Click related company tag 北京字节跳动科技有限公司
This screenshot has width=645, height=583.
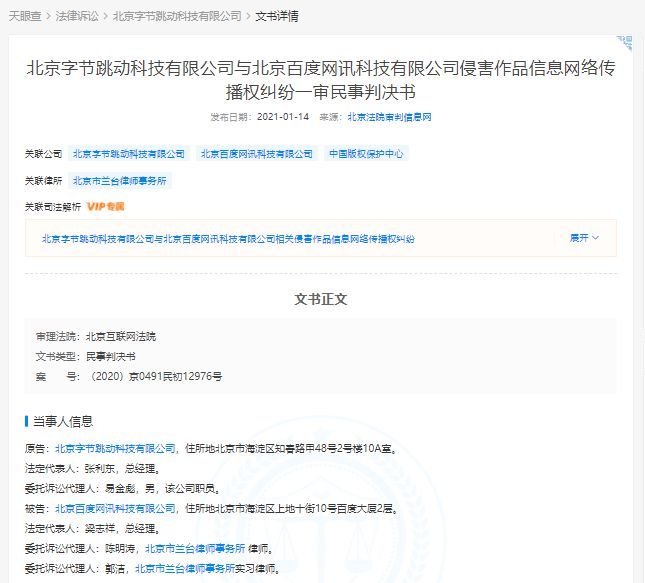tap(129, 154)
